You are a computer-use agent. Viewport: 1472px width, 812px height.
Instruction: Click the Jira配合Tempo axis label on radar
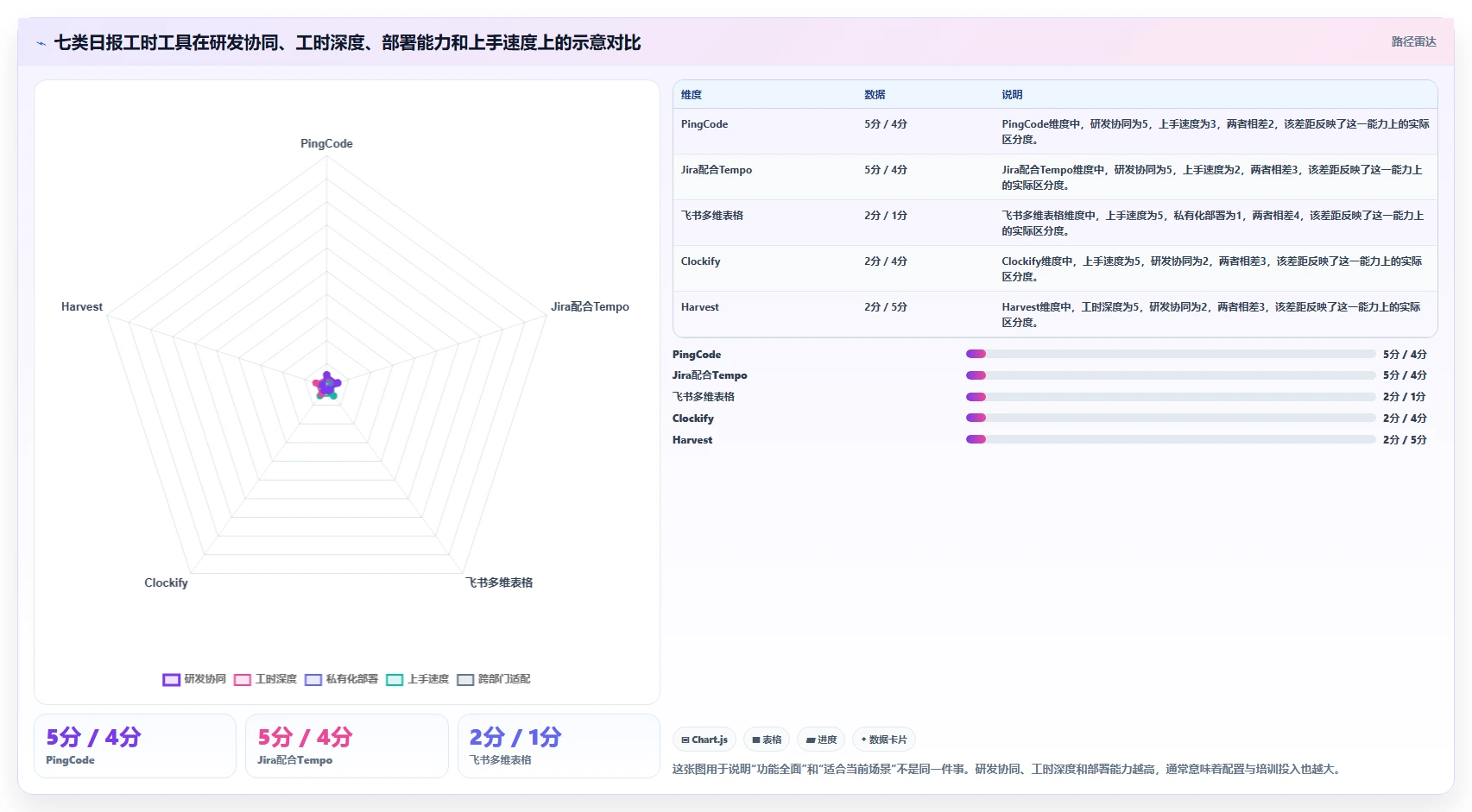[590, 306]
